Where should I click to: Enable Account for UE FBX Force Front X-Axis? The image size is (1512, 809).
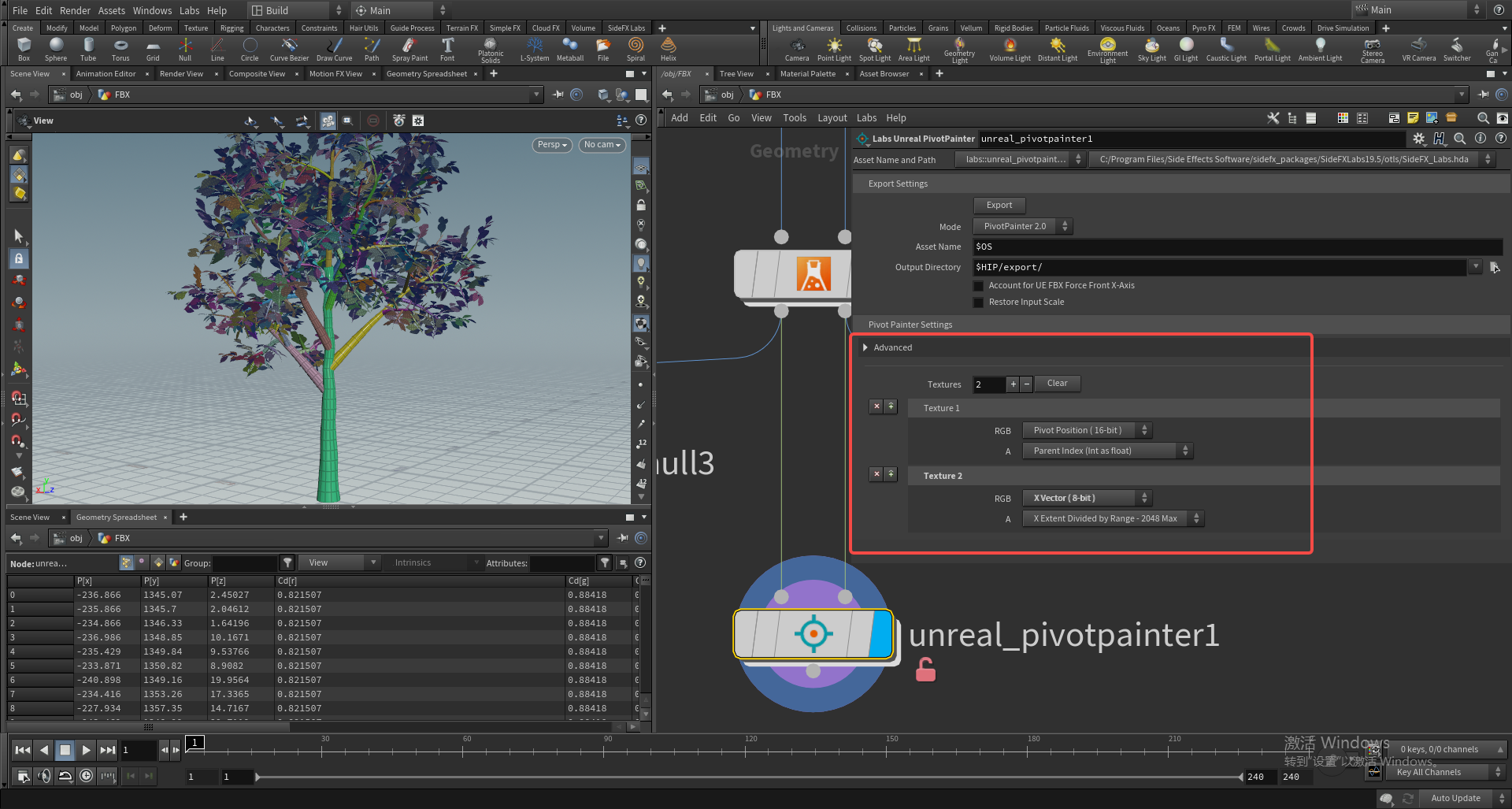[x=979, y=286]
